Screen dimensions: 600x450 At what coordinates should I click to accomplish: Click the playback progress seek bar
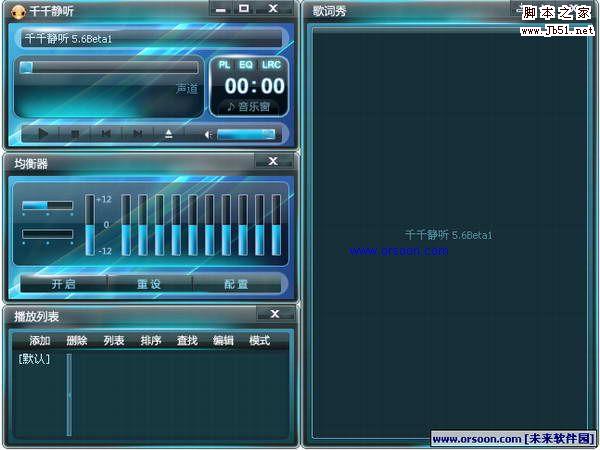coord(109,68)
